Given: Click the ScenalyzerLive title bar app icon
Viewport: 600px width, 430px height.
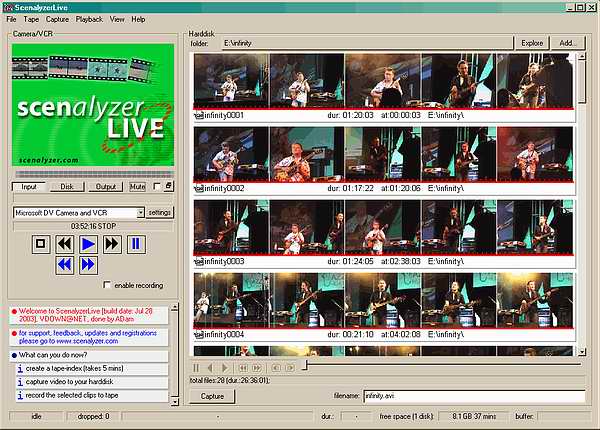Looking at the screenshot, I should 8,7.
